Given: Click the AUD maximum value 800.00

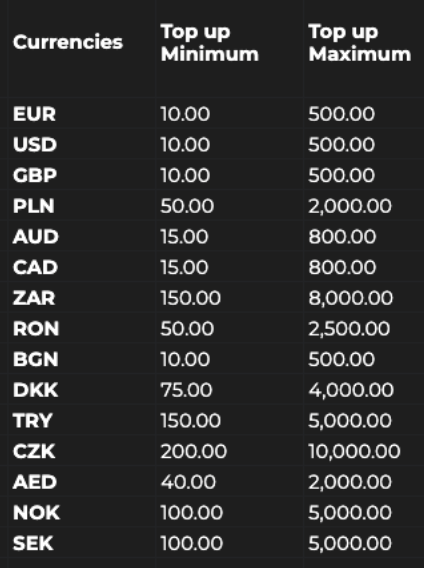Looking at the screenshot, I should pos(342,237).
